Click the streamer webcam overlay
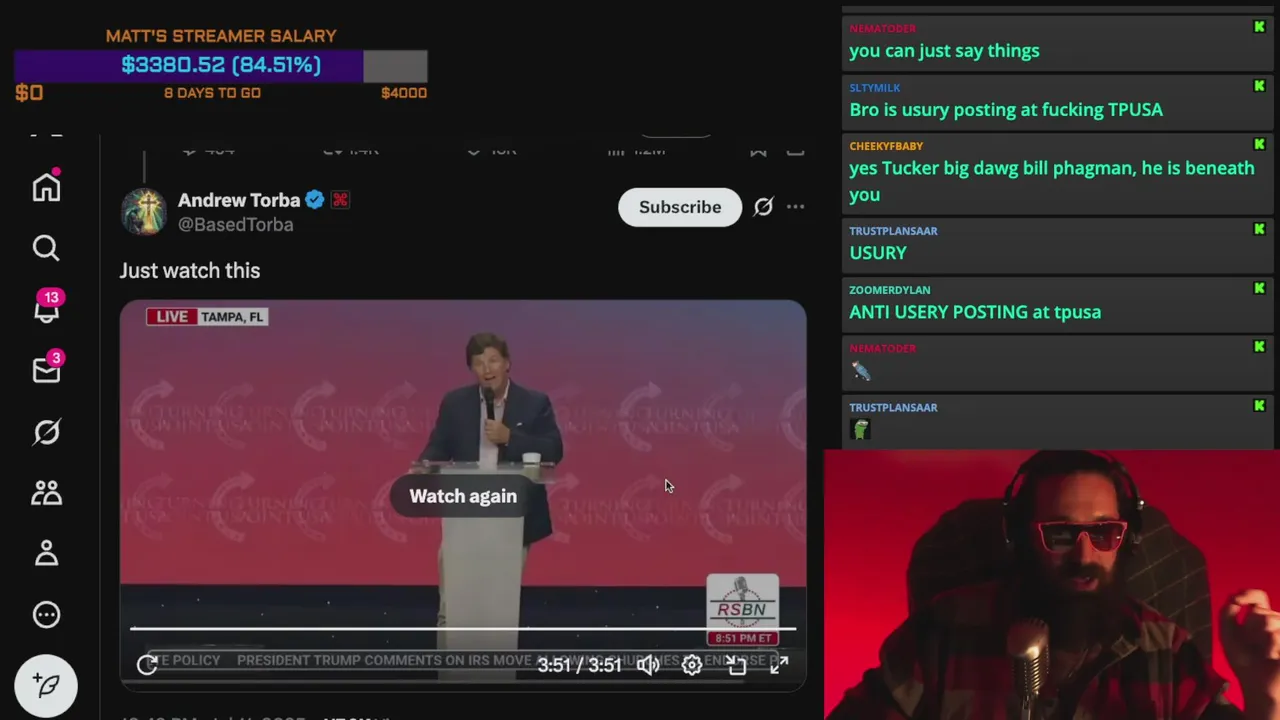Viewport: 1280px width, 720px height. tap(1052, 585)
